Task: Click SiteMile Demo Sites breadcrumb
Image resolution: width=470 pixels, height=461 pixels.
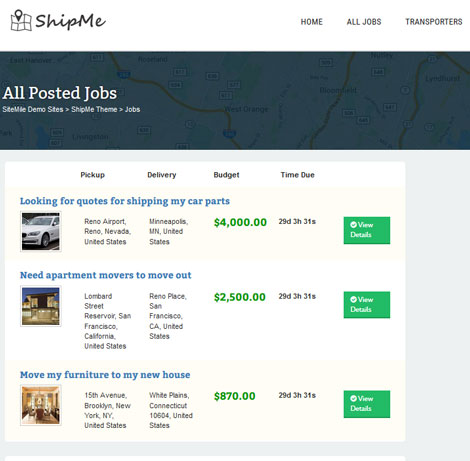Action: pos(33,109)
